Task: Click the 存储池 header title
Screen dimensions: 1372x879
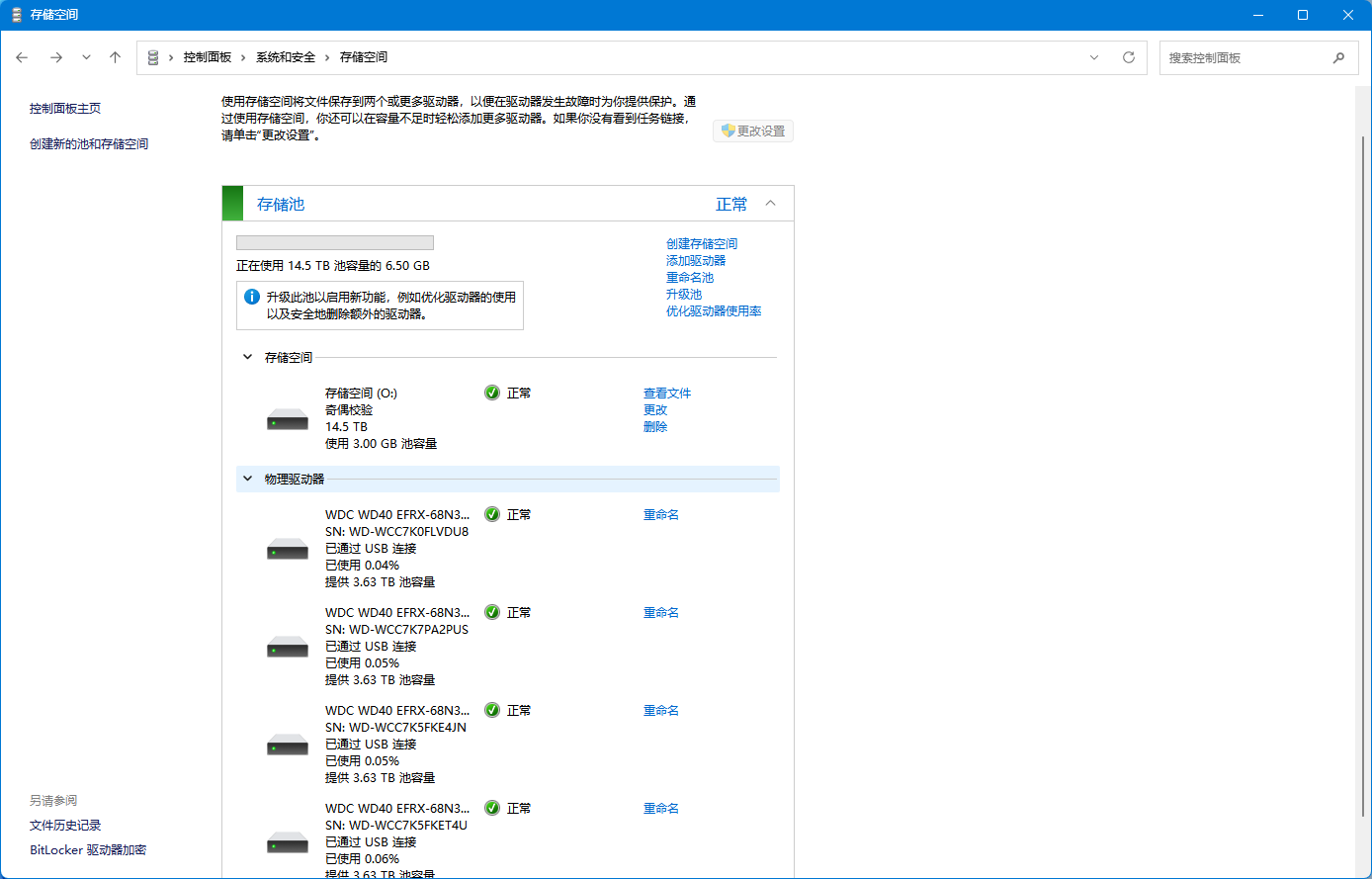Action: 281,204
